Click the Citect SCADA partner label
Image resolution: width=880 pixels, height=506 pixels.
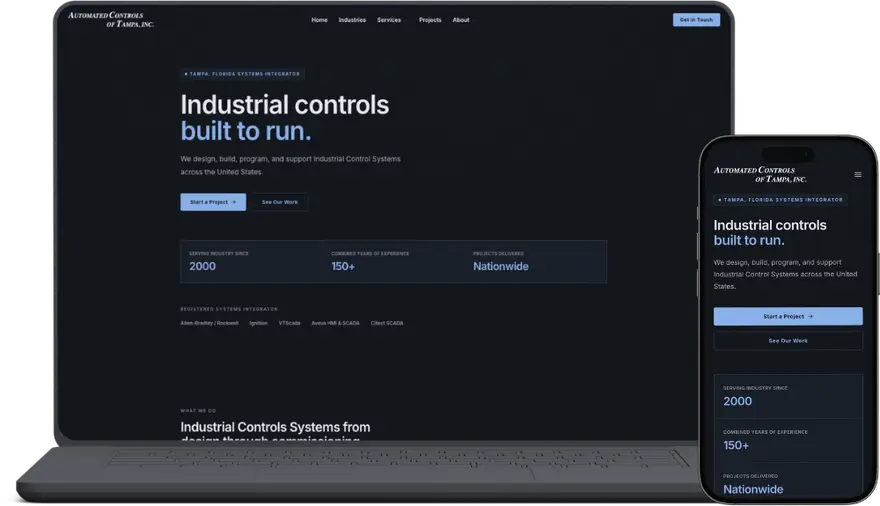387,323
